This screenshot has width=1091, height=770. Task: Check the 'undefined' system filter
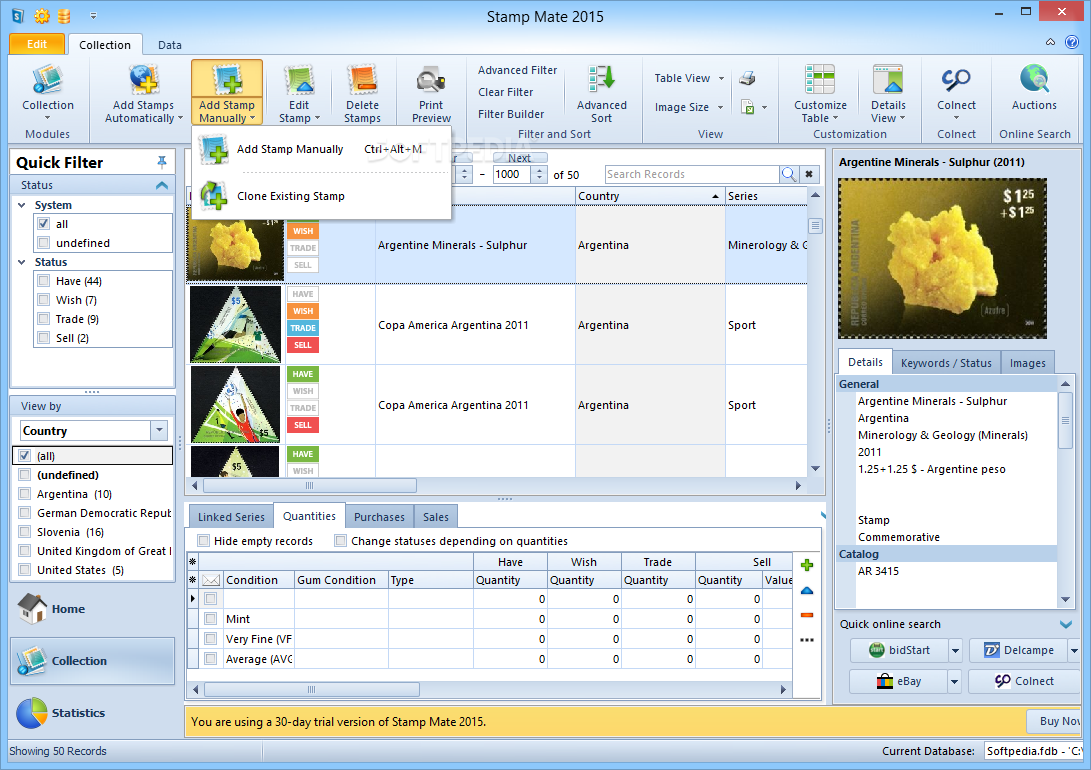click(44, 243)
